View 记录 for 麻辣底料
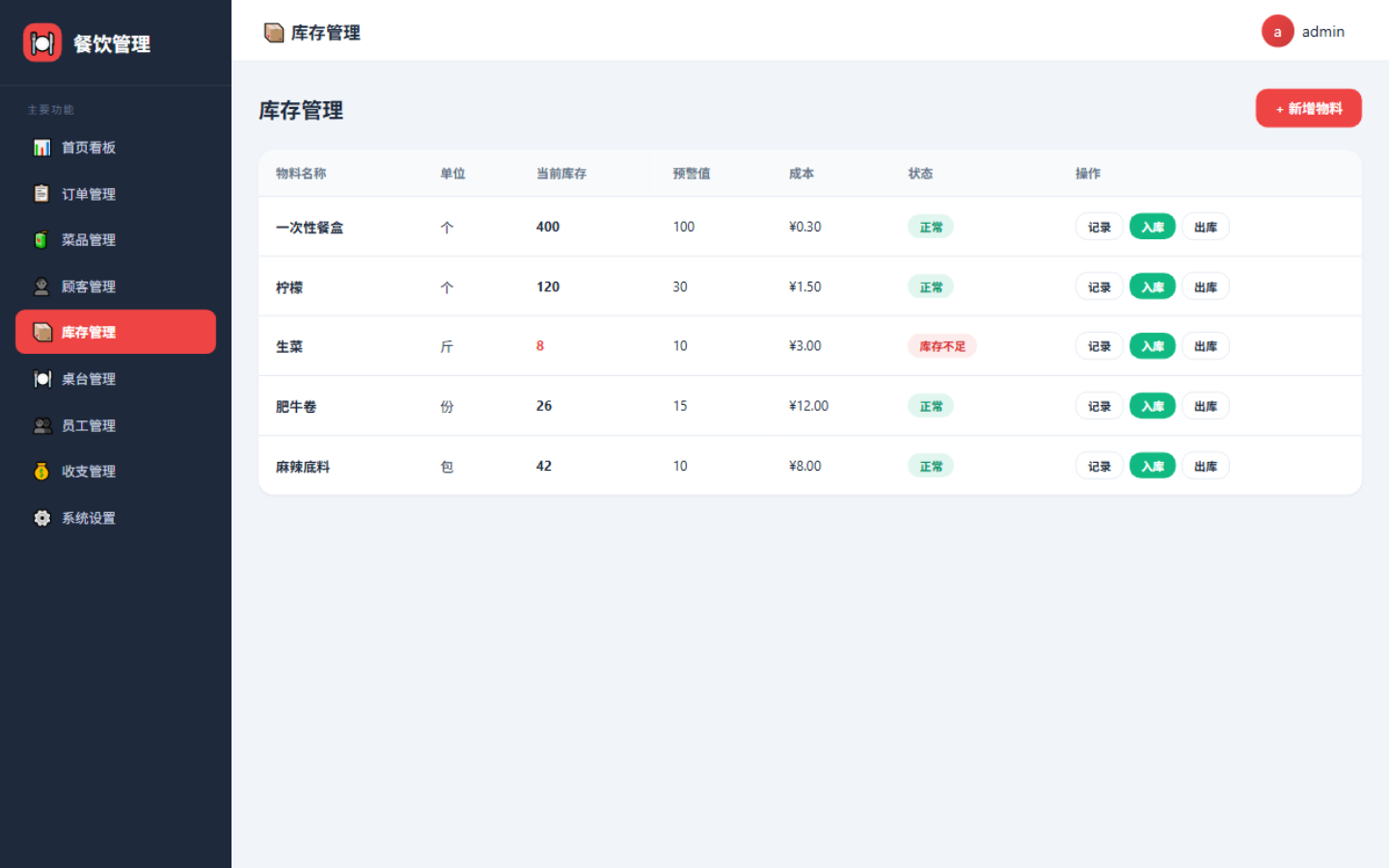This screenshot has width=1389, height=868. [x=1099, y=467]
